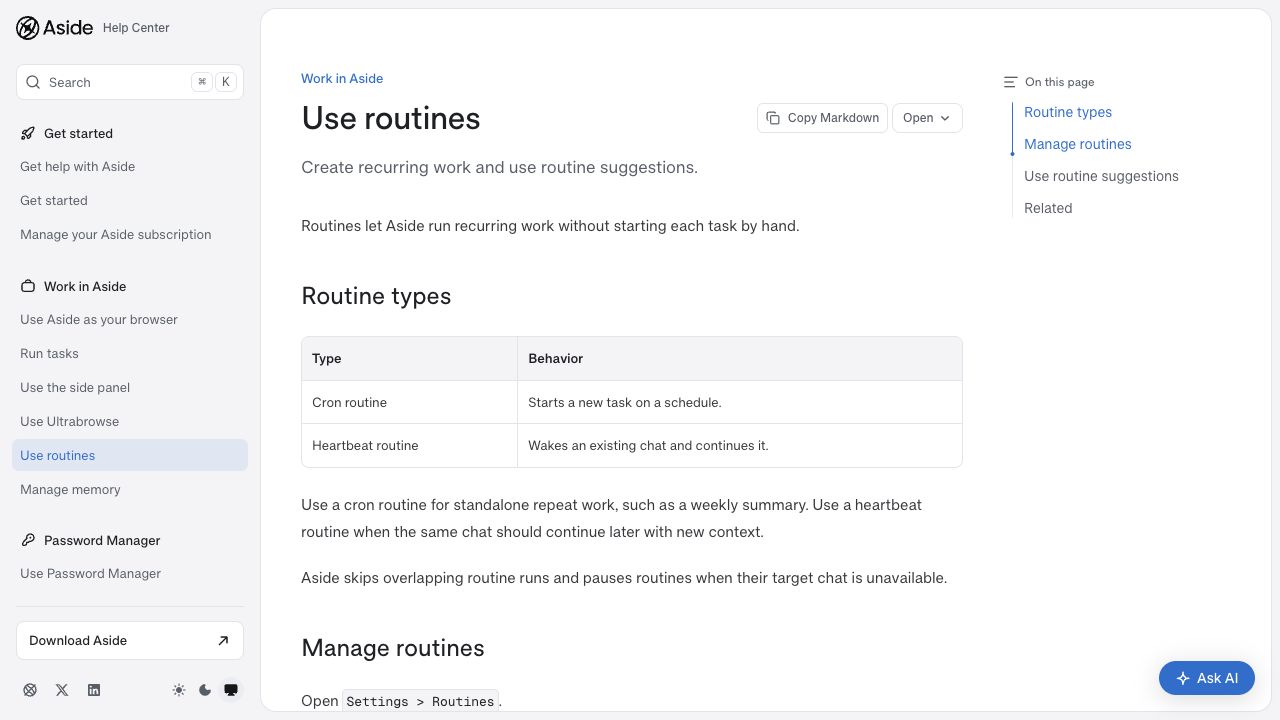Viewport: 1280px width, 720px height.
Task: Open the Run tasks page
Action: click(x=130, y=354)
